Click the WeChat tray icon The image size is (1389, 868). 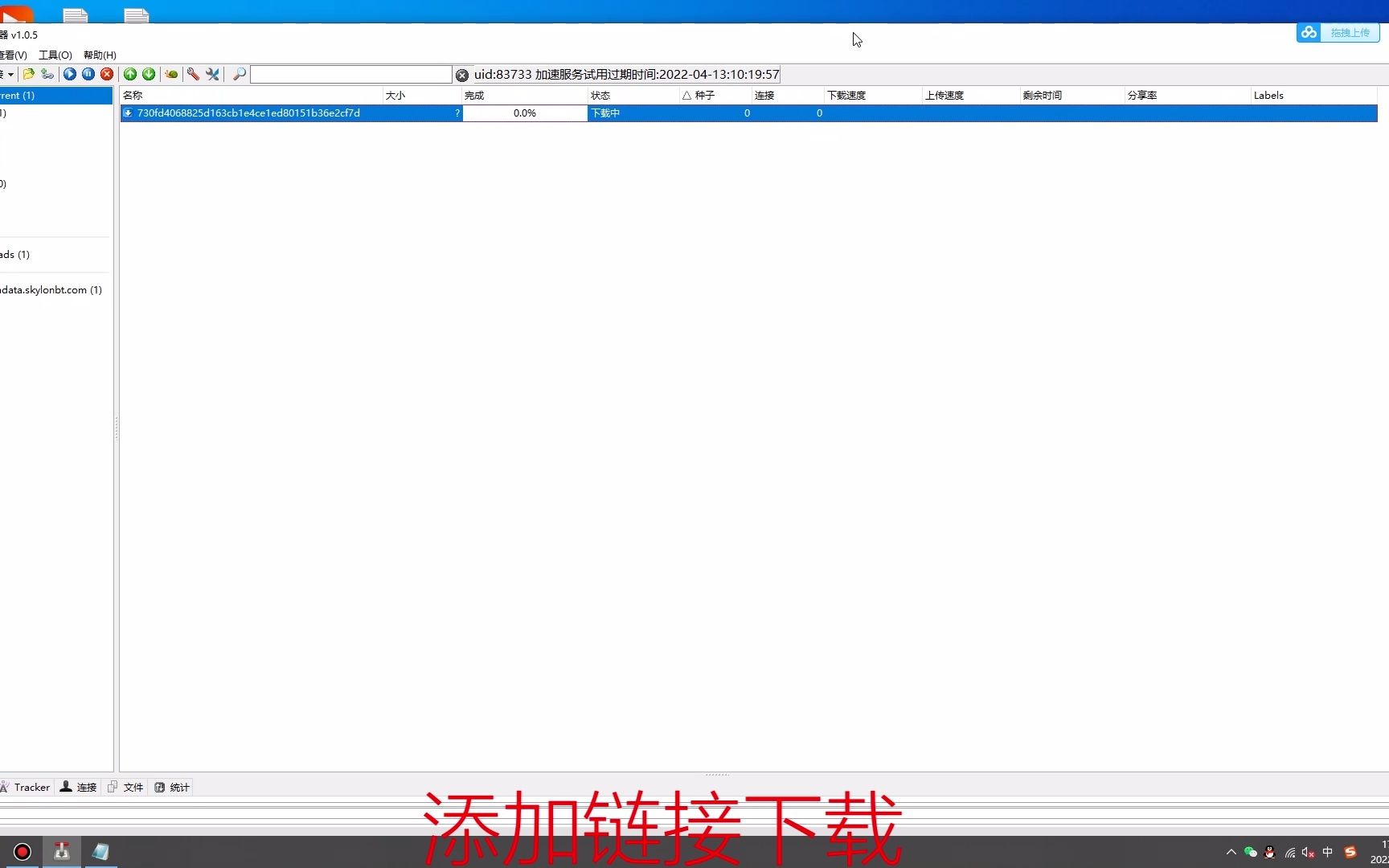pos(1251,852)
